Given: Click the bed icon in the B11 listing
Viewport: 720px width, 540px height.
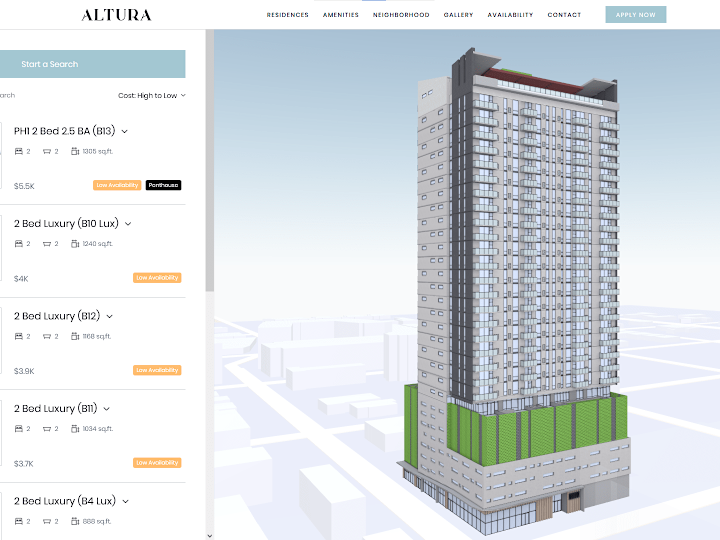Looking at the screenshot, I should pos(19,429).
